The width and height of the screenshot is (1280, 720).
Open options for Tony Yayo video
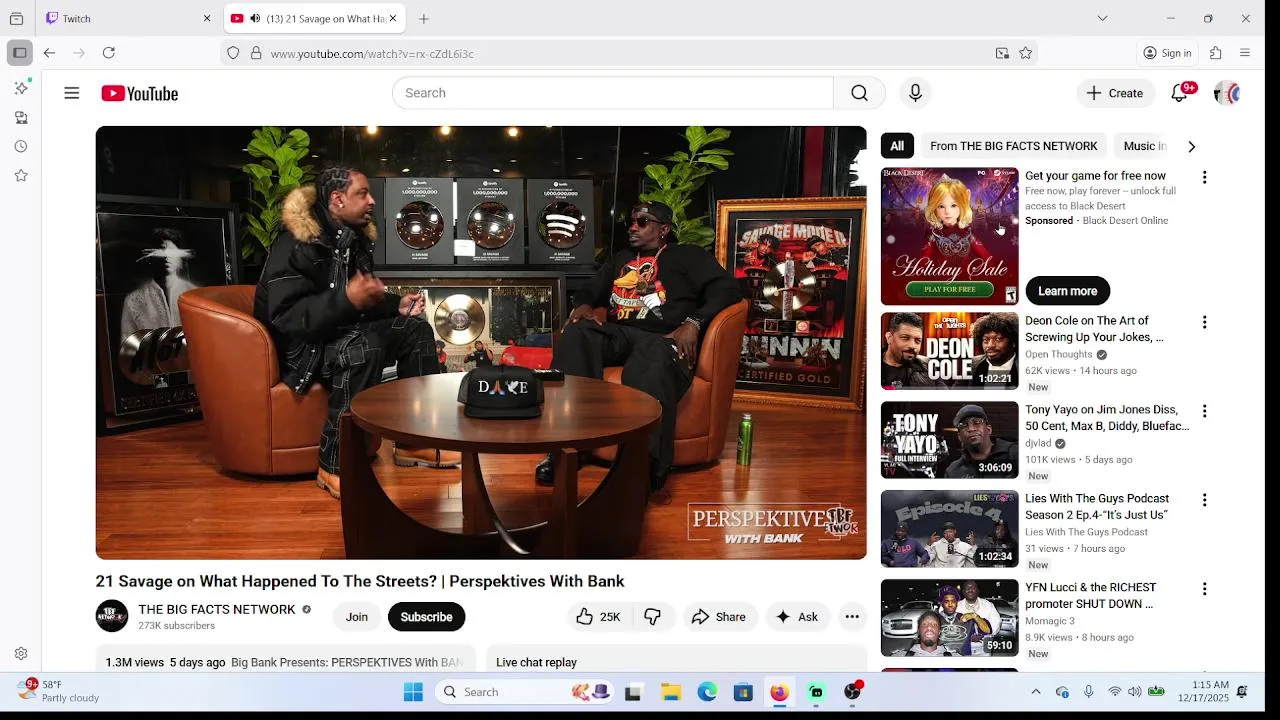pyautogui.click(x=1204, y=411)
